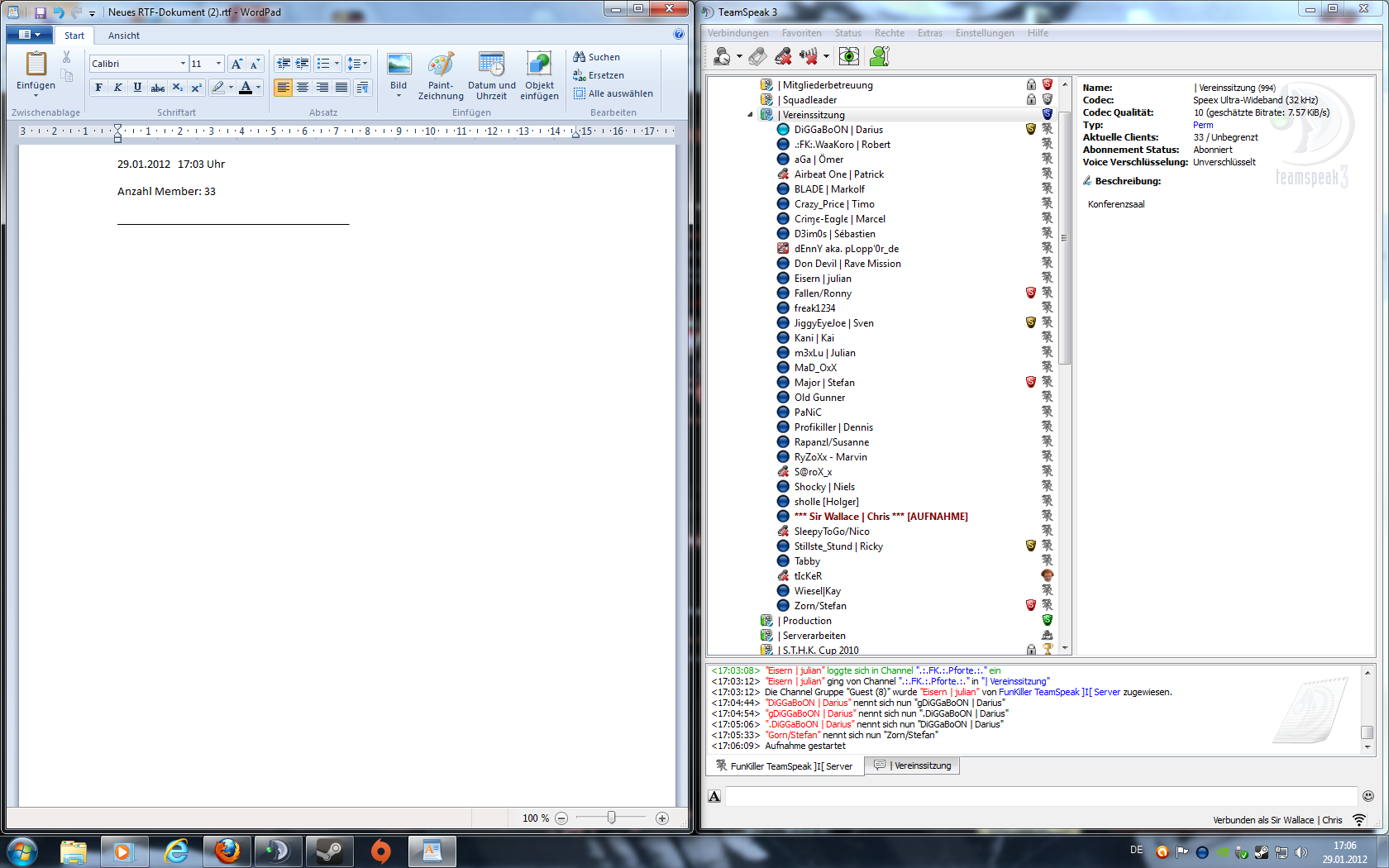1389x868 pixels.
Task: Click the text format A icon in chat
Action: [x=715, y=796]
